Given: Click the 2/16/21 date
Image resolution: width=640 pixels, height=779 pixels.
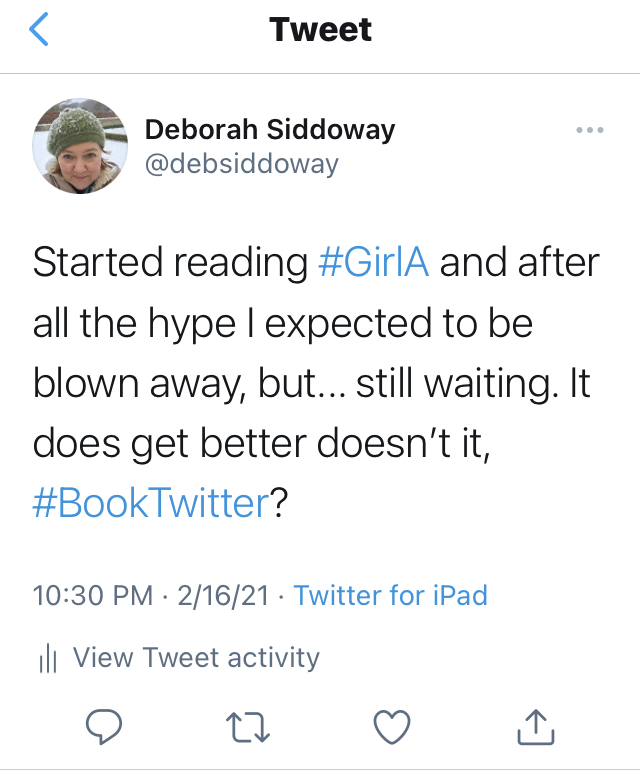Looking at the screenshot, I should coord(223,596).
